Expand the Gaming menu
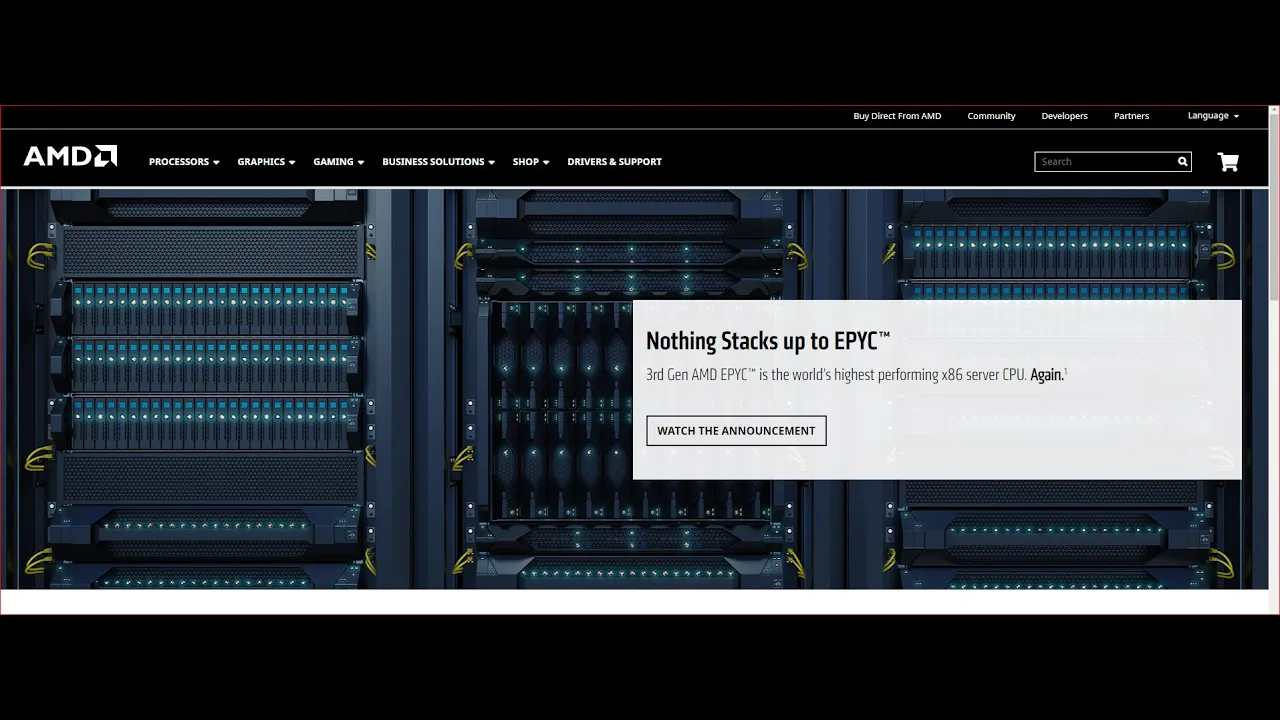The height and width of the screenshot is (720, 1280). coord(338,162)
